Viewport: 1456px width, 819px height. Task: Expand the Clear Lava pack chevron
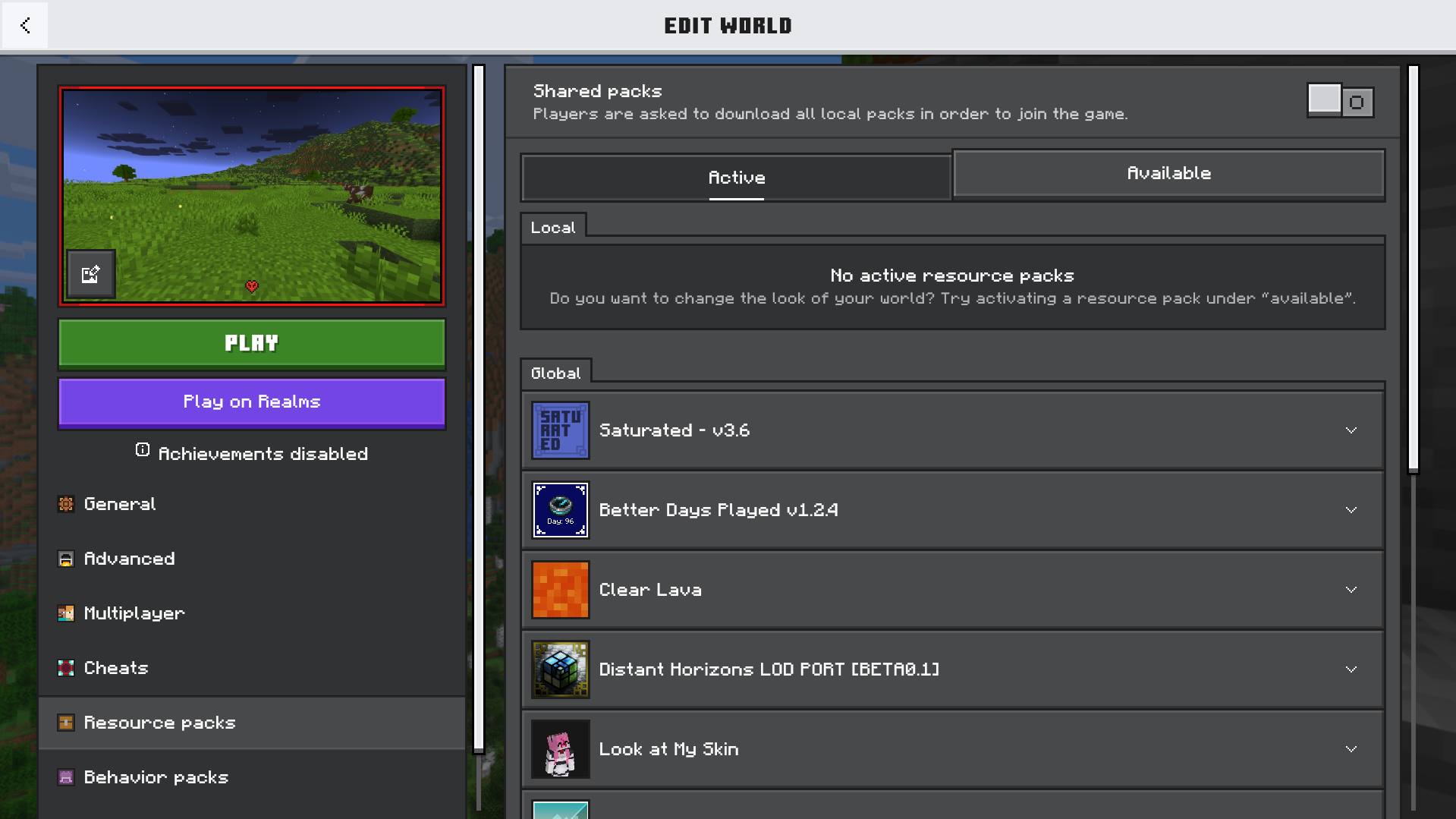click(1351, 590)
